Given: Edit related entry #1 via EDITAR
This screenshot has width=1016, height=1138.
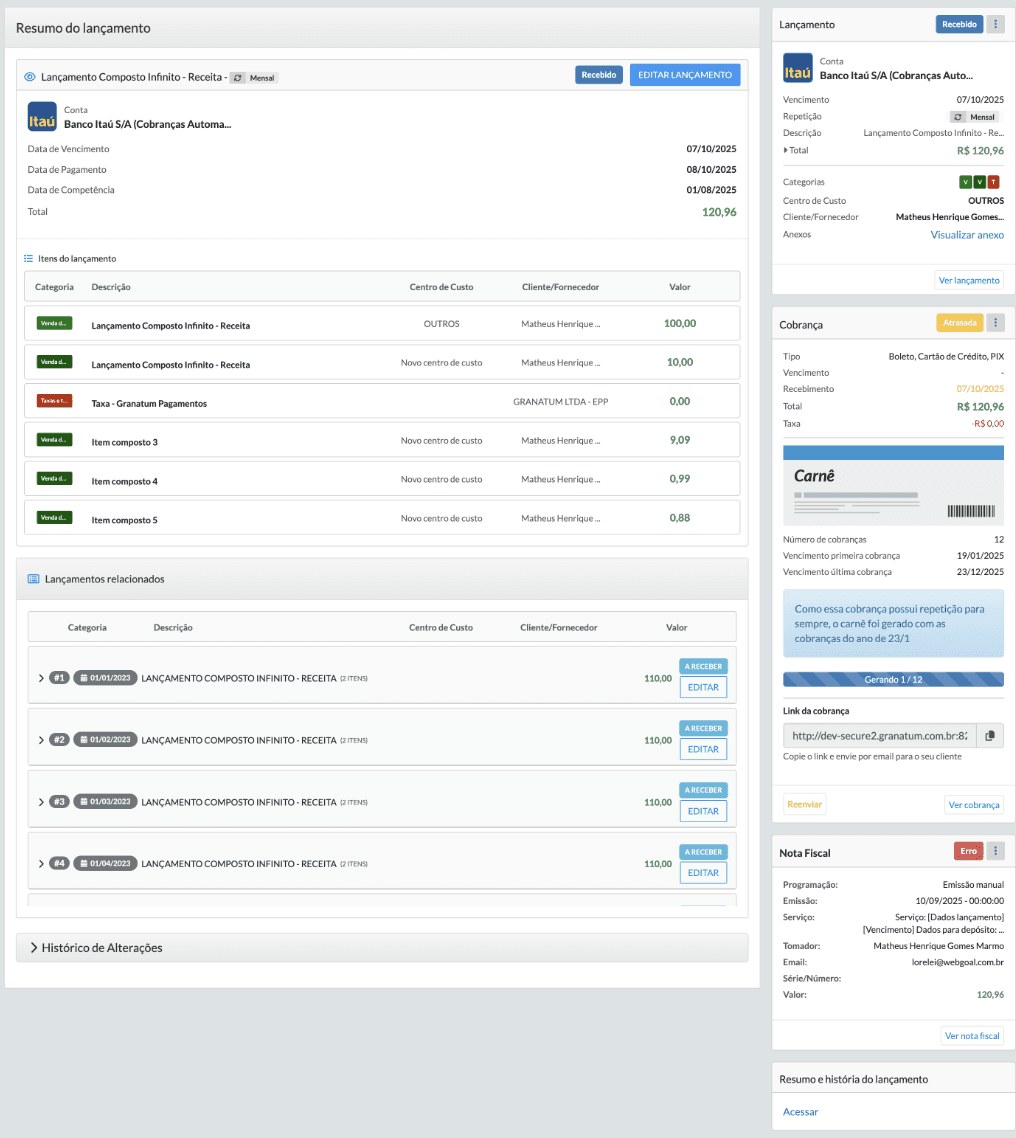Looking at the screenshot, I should (x=703, y=687).
